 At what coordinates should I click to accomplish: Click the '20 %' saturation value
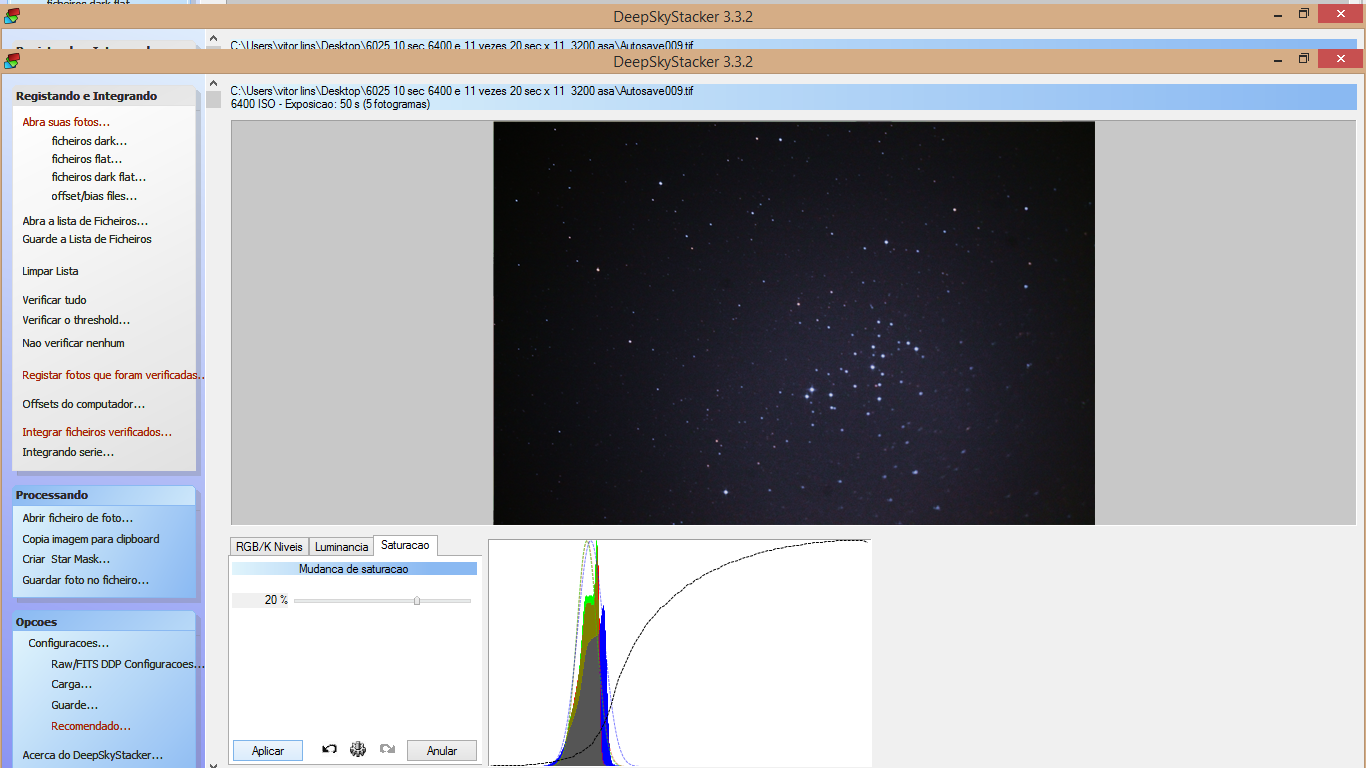click(276, 600)
